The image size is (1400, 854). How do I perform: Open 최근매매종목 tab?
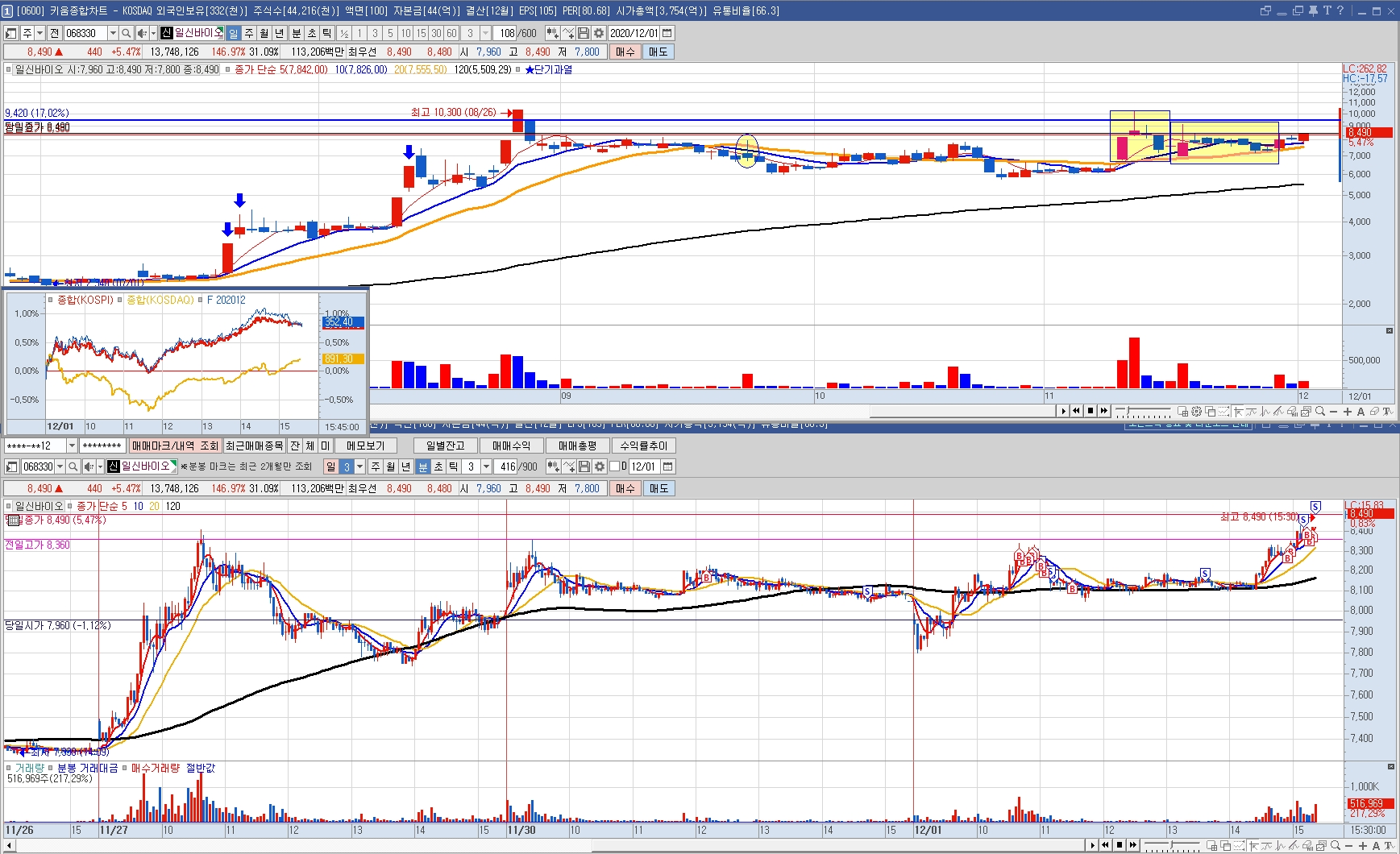pyautogui.click(x=254, y=446)
